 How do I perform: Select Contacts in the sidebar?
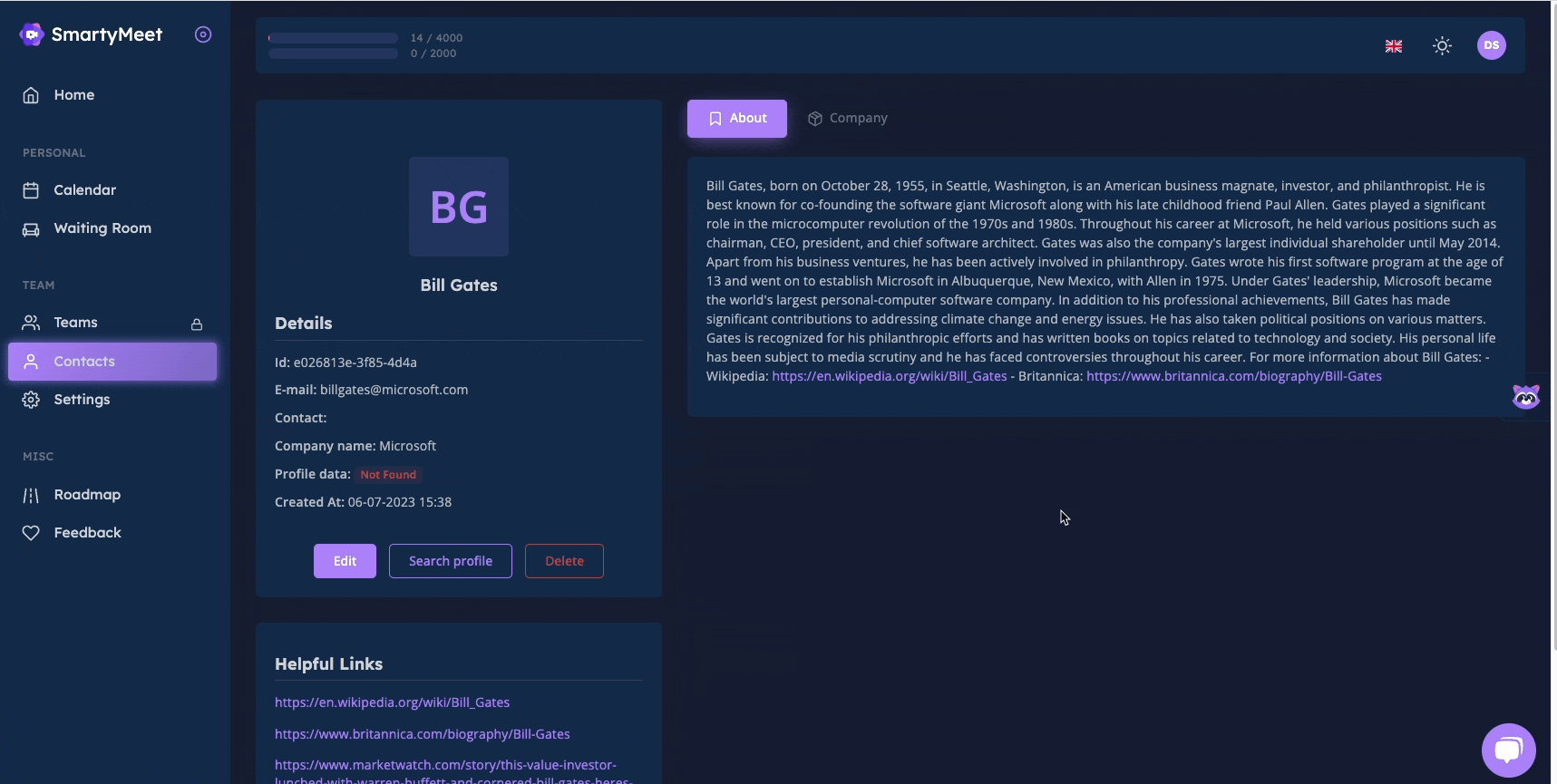click(112, 362)
